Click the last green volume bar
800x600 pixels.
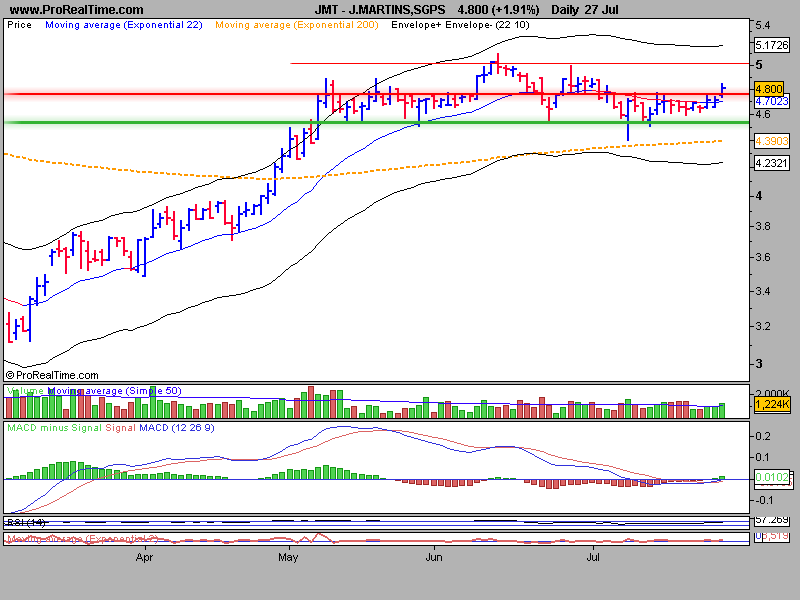722,410
